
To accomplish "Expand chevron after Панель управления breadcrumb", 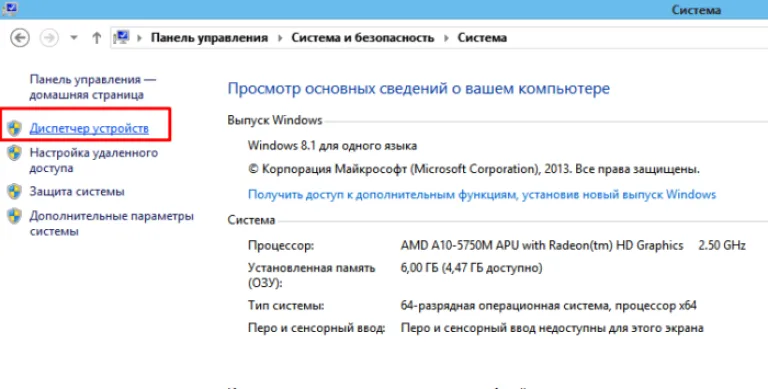I will click(280, 38).
